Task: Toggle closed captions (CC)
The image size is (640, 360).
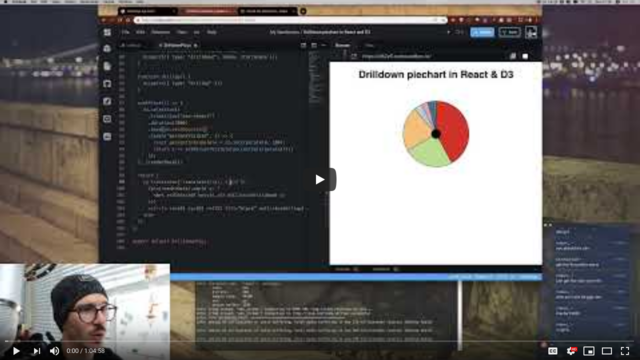Action: coord(553,351)
